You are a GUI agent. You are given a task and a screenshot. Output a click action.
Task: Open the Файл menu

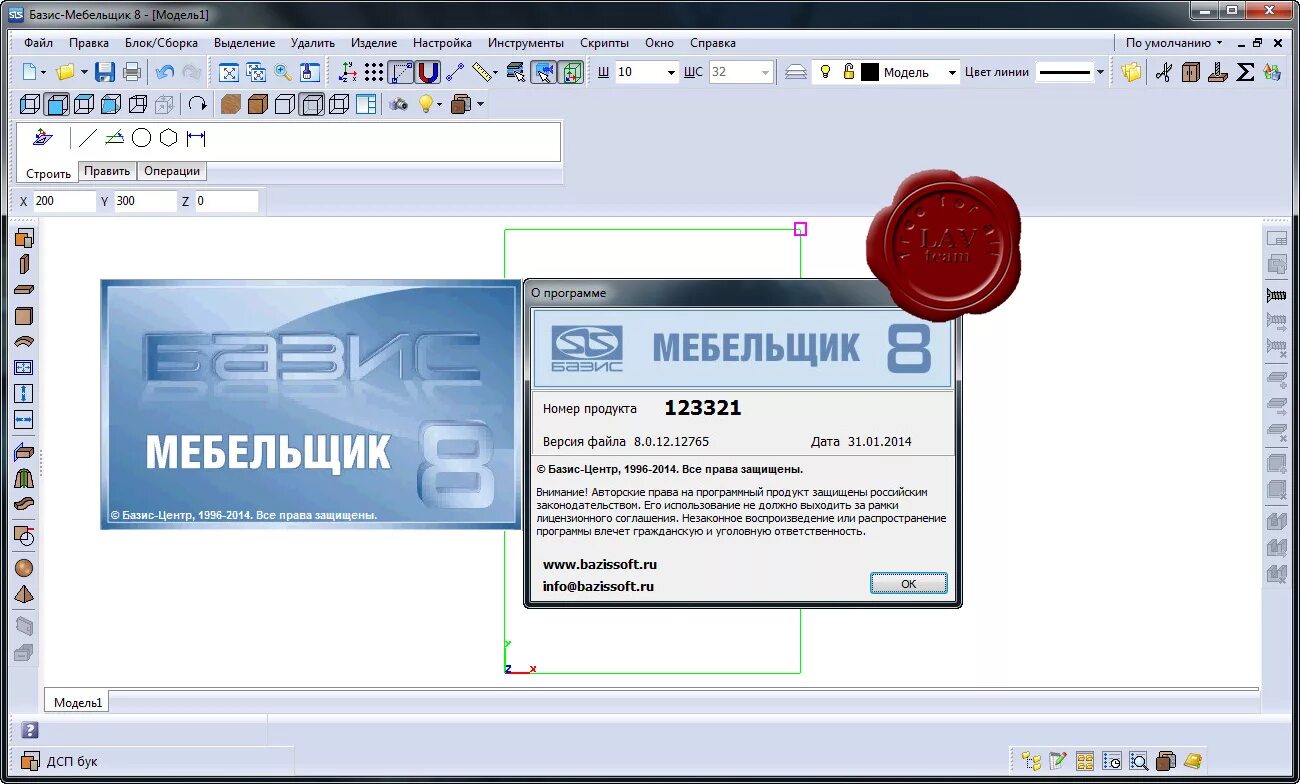(x=38, y=43)
